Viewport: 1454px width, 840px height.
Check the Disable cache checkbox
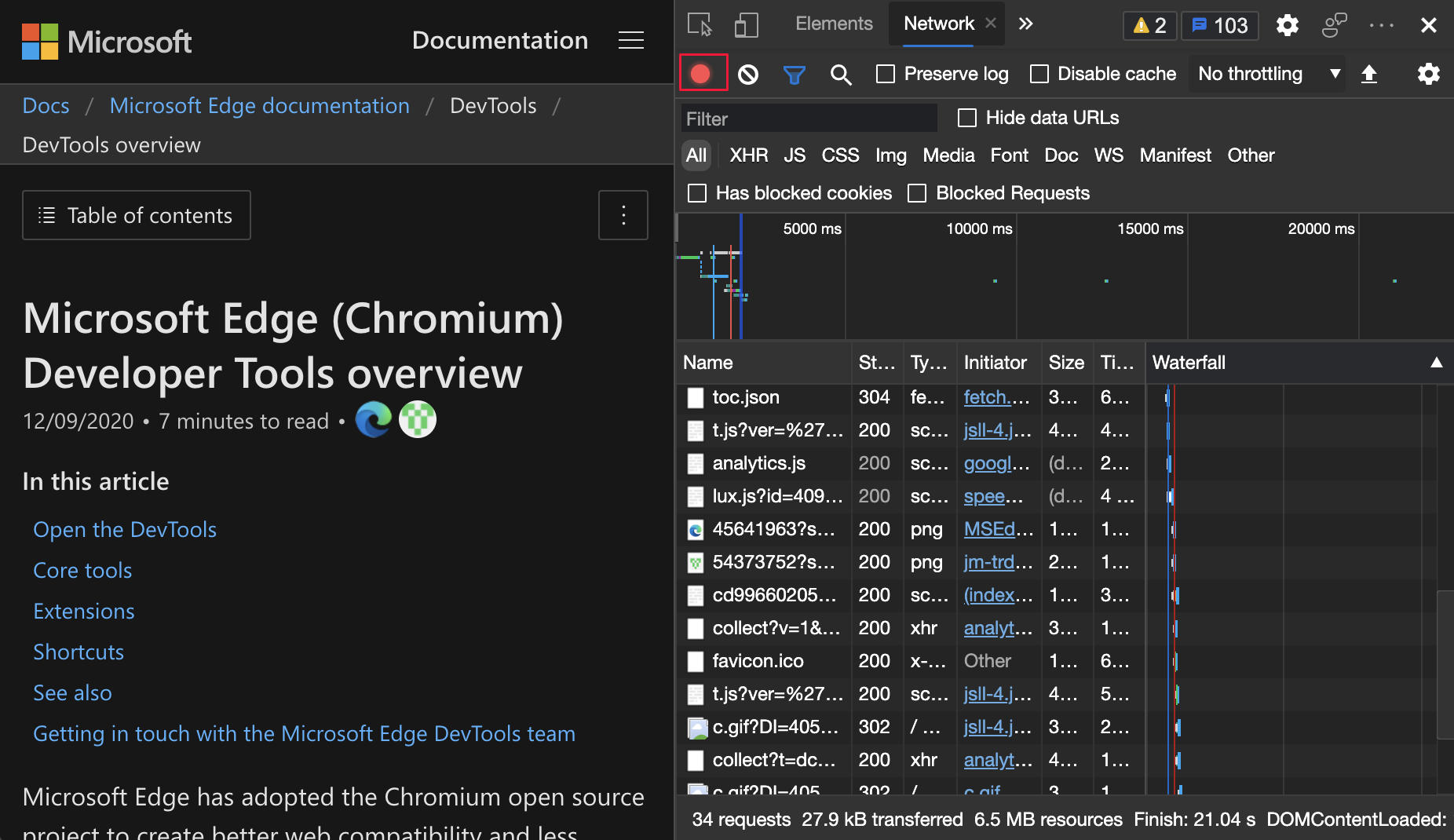[x=1039, y=75]
